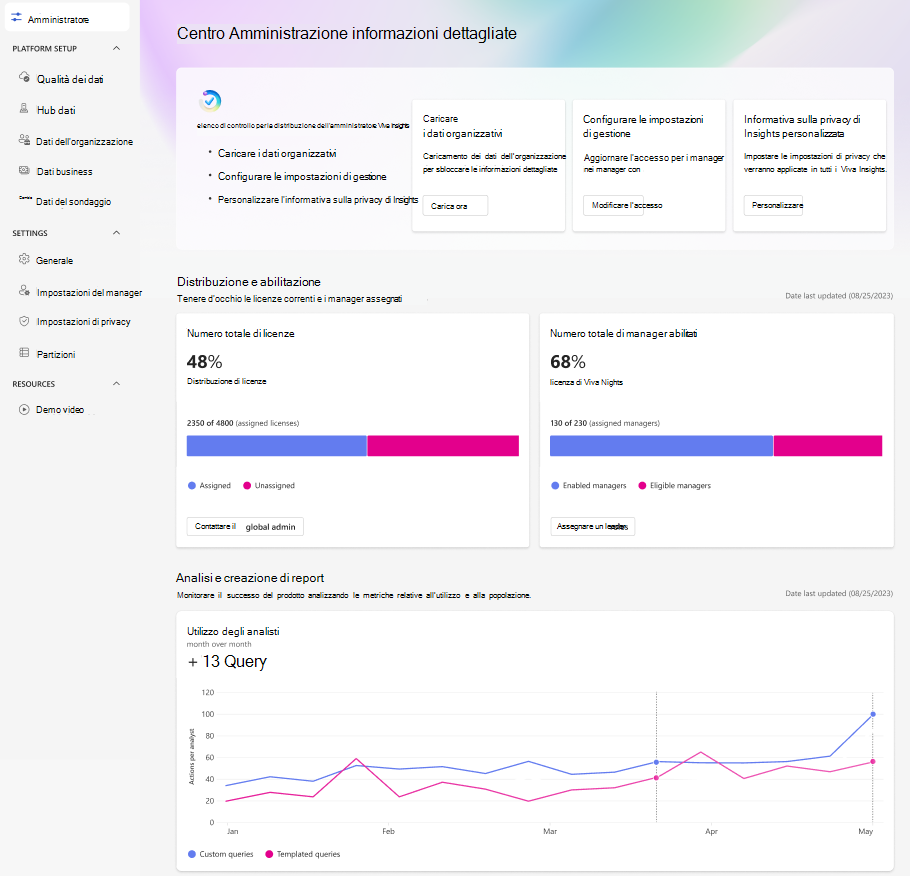Click the blue Enabled managers bar segment
This screenshot has height=876, width=910.
point(661,446)
